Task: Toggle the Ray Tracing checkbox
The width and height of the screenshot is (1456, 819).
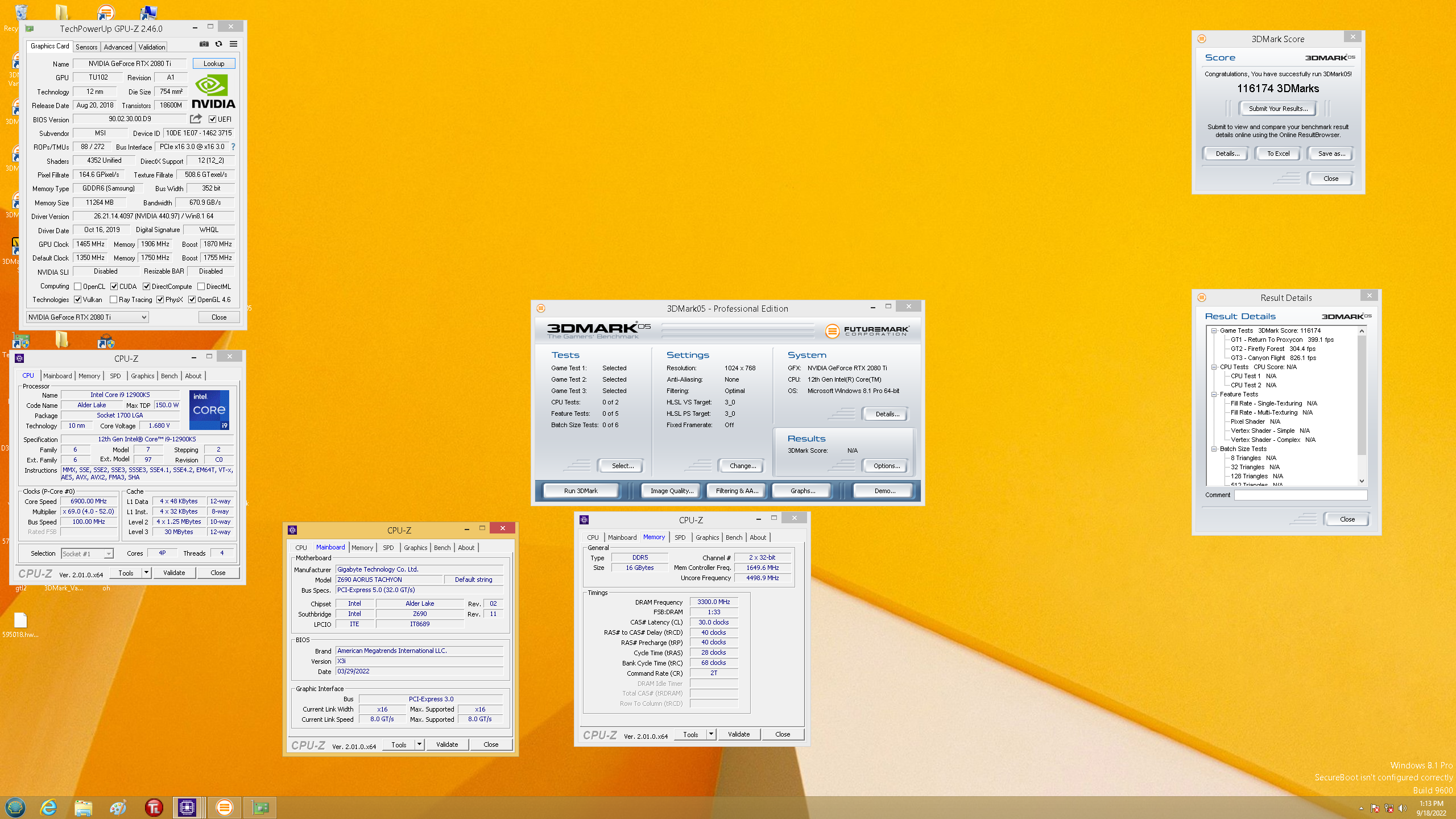Action: (x=114, y=300)
